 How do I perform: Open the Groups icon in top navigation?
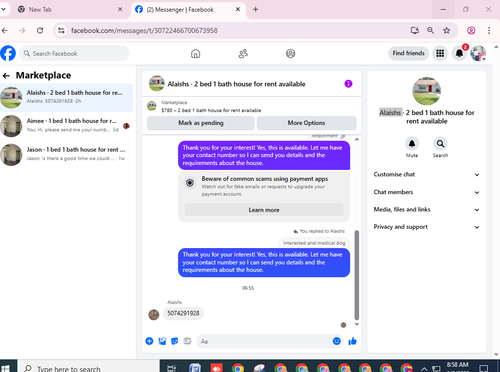pyautogui.click(x=290, y=53)
